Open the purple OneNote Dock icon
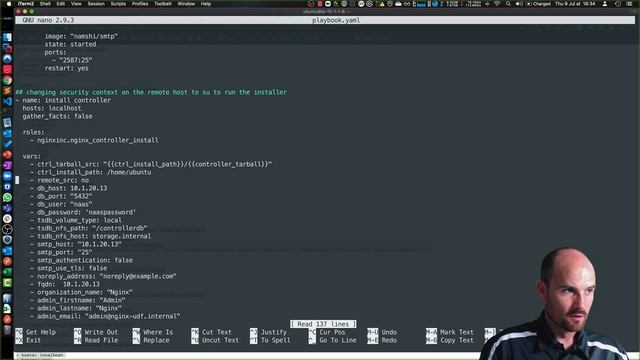 7,165
